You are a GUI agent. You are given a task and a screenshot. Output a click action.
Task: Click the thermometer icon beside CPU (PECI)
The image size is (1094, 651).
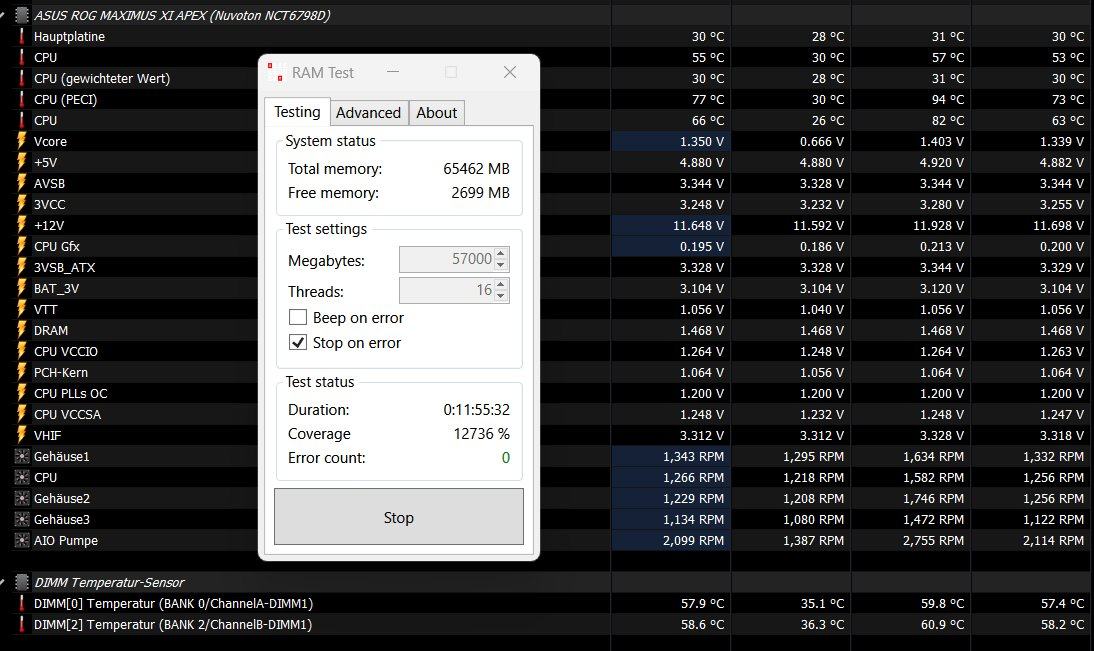22,99
